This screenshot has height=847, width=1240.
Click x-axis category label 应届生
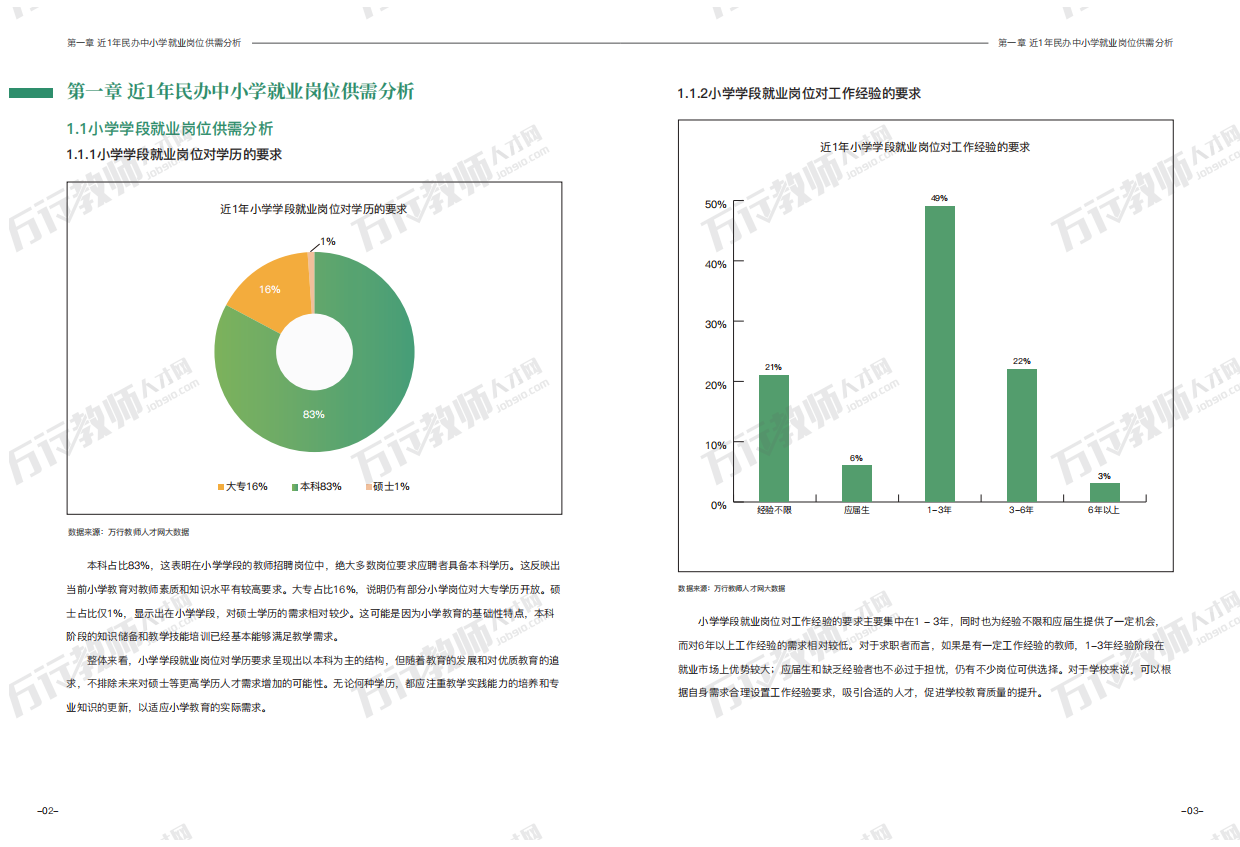pos(856,511)
